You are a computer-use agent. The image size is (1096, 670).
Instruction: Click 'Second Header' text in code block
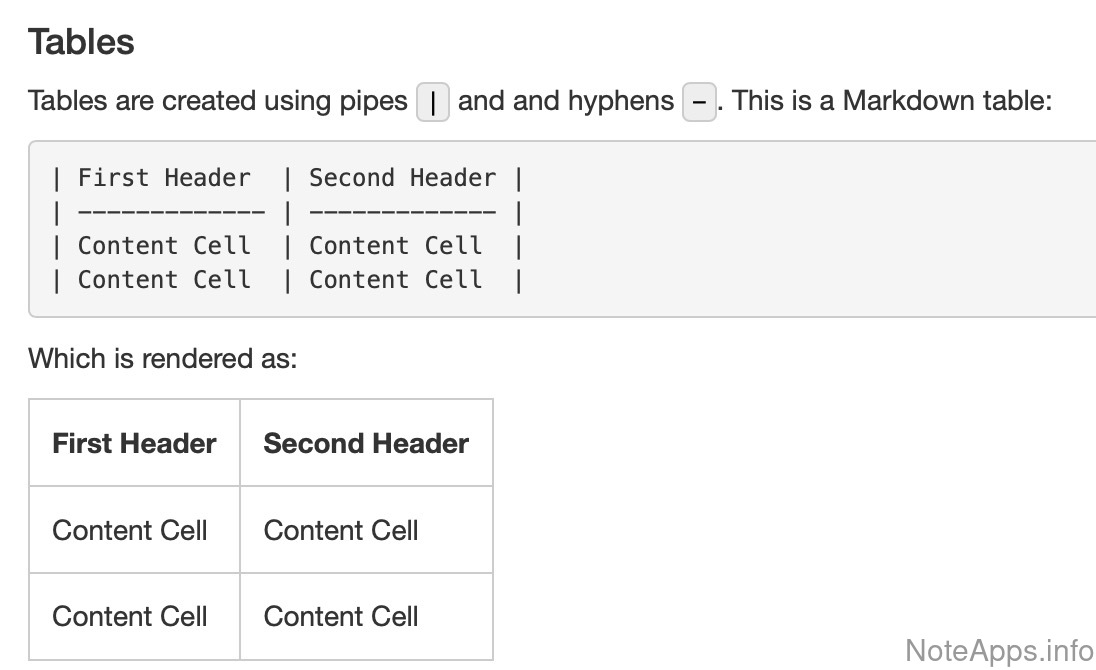402,178
